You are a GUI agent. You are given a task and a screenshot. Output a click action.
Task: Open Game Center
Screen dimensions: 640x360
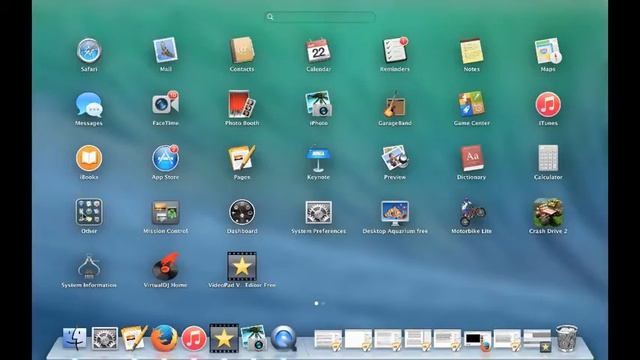click(x=471, y=104)
